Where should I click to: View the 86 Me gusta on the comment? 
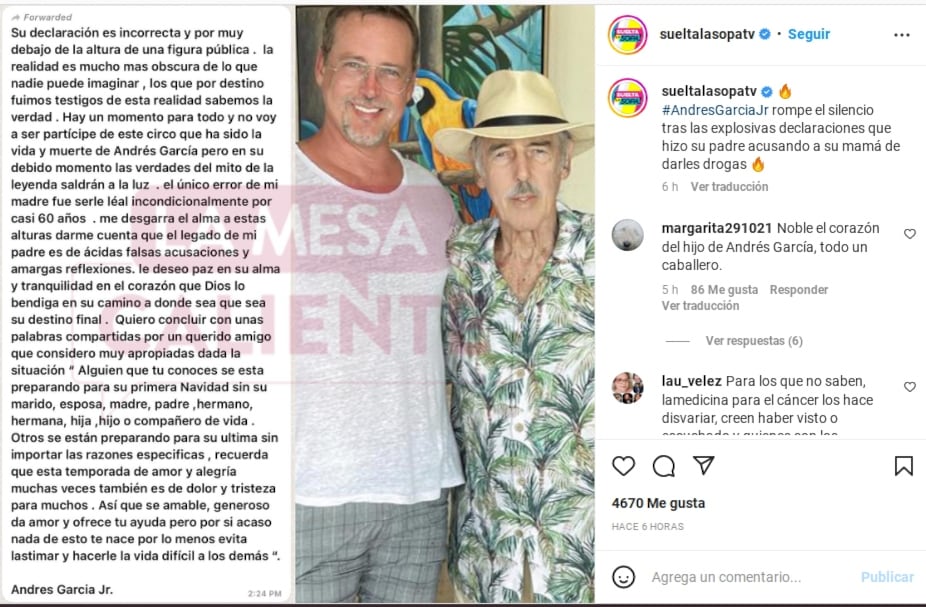pyautogui.click(x=724, y=290)
